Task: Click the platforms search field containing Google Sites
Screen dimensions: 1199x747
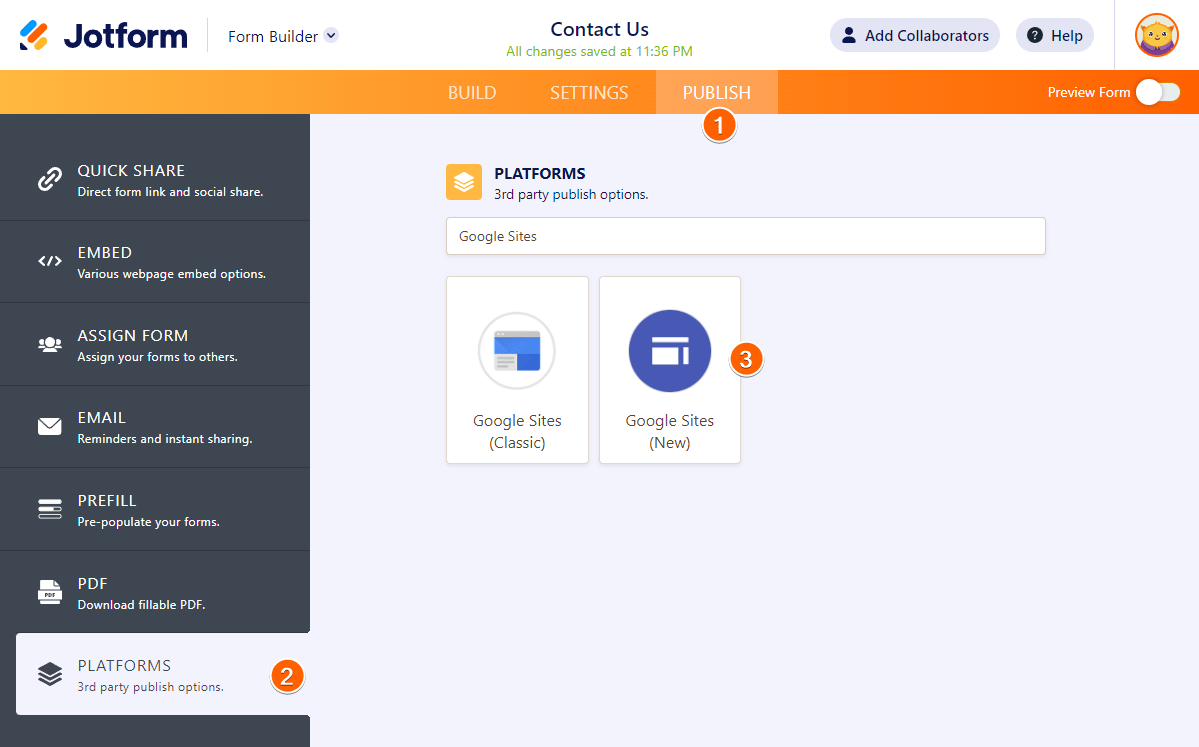Action: (x=746, y=236)
